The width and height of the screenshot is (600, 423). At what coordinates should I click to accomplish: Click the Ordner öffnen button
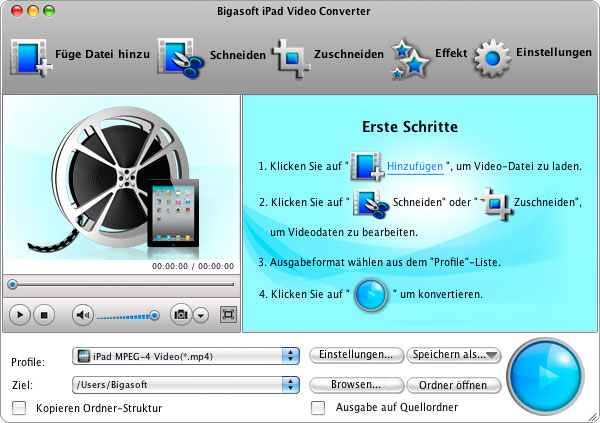tap(454, 385)
